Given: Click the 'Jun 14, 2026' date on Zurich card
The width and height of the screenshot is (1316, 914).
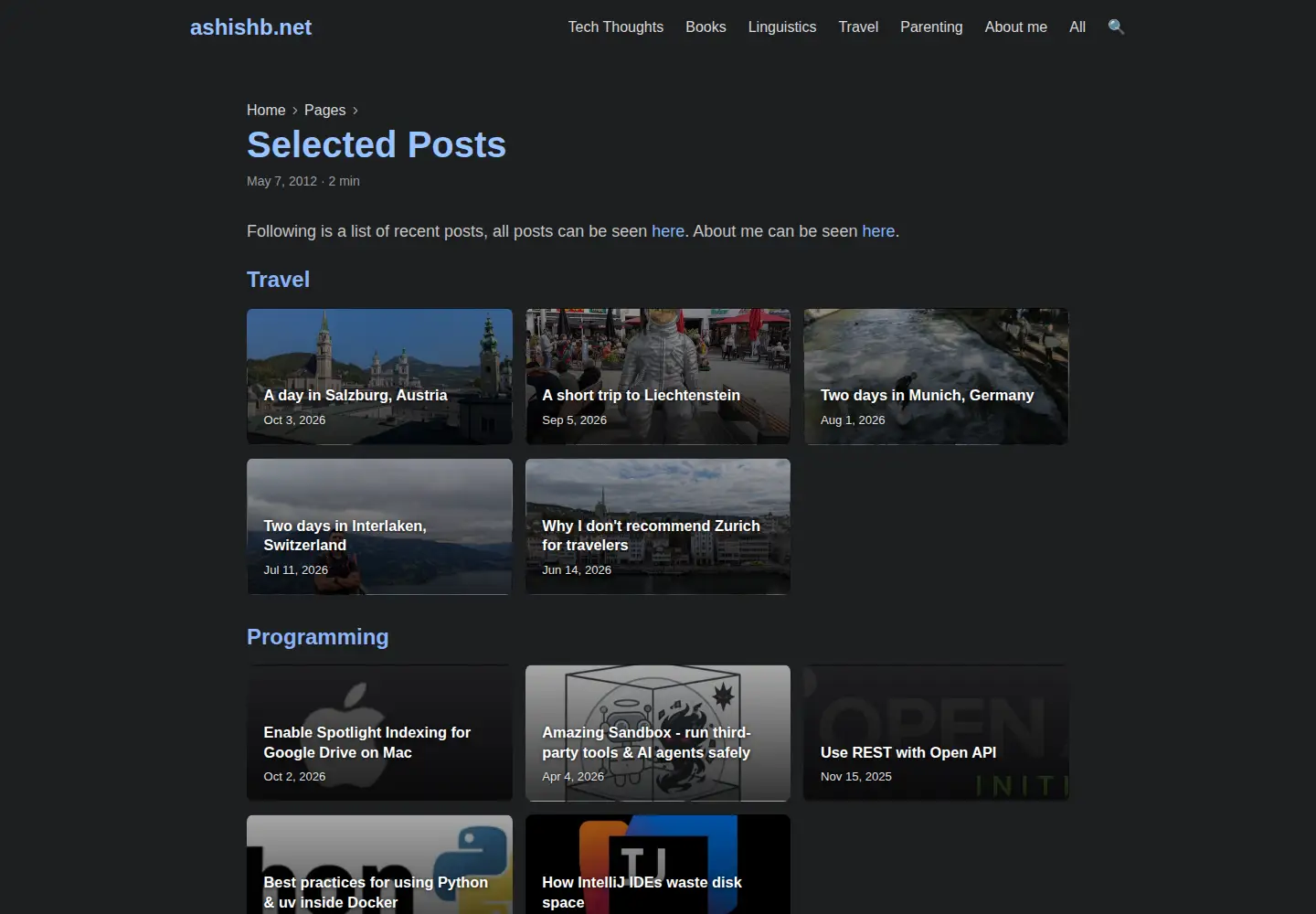Looking at the screenshot, I should [x=577, y=569].
